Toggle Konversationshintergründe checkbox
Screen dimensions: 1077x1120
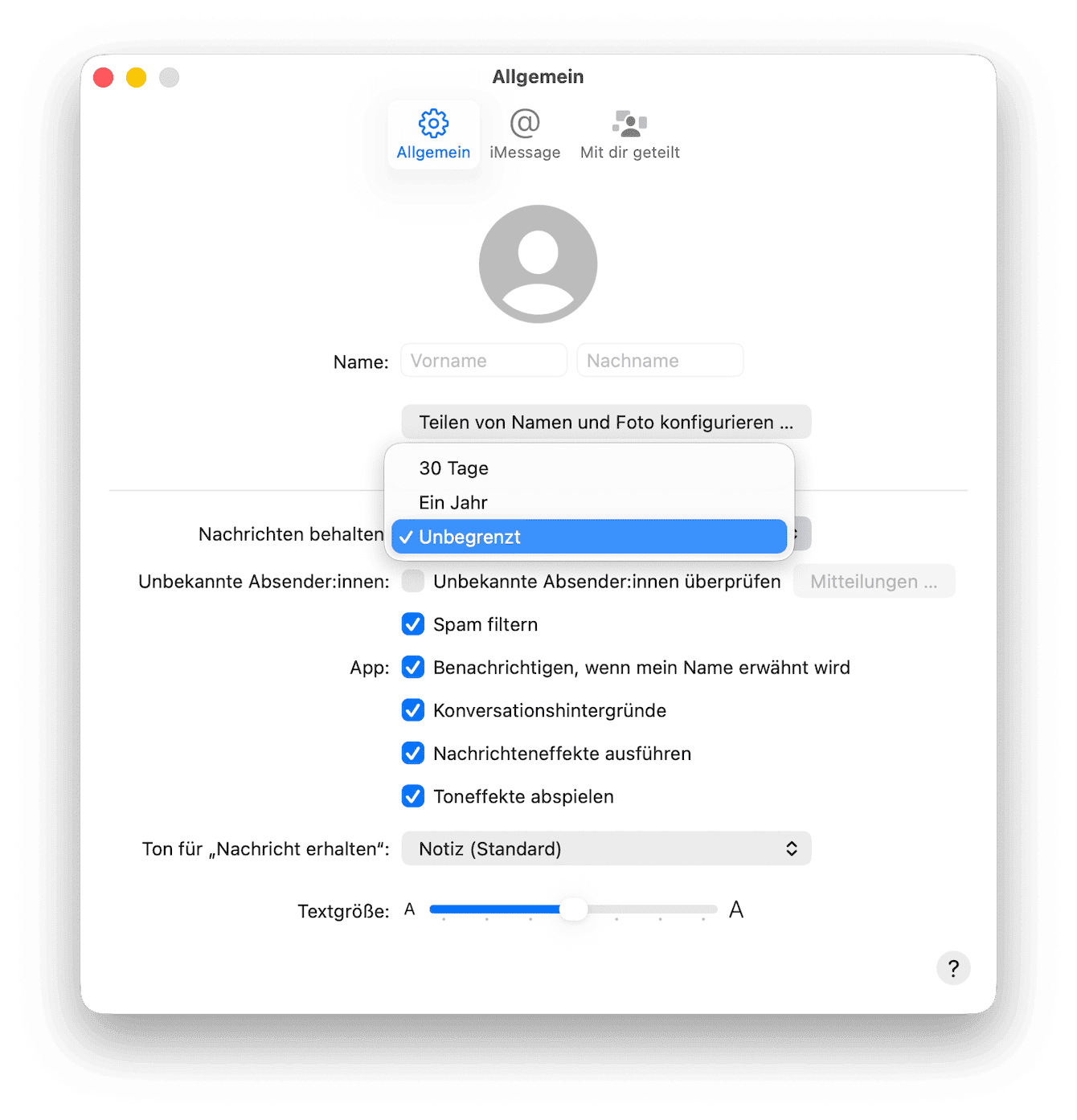coord(413,710)
